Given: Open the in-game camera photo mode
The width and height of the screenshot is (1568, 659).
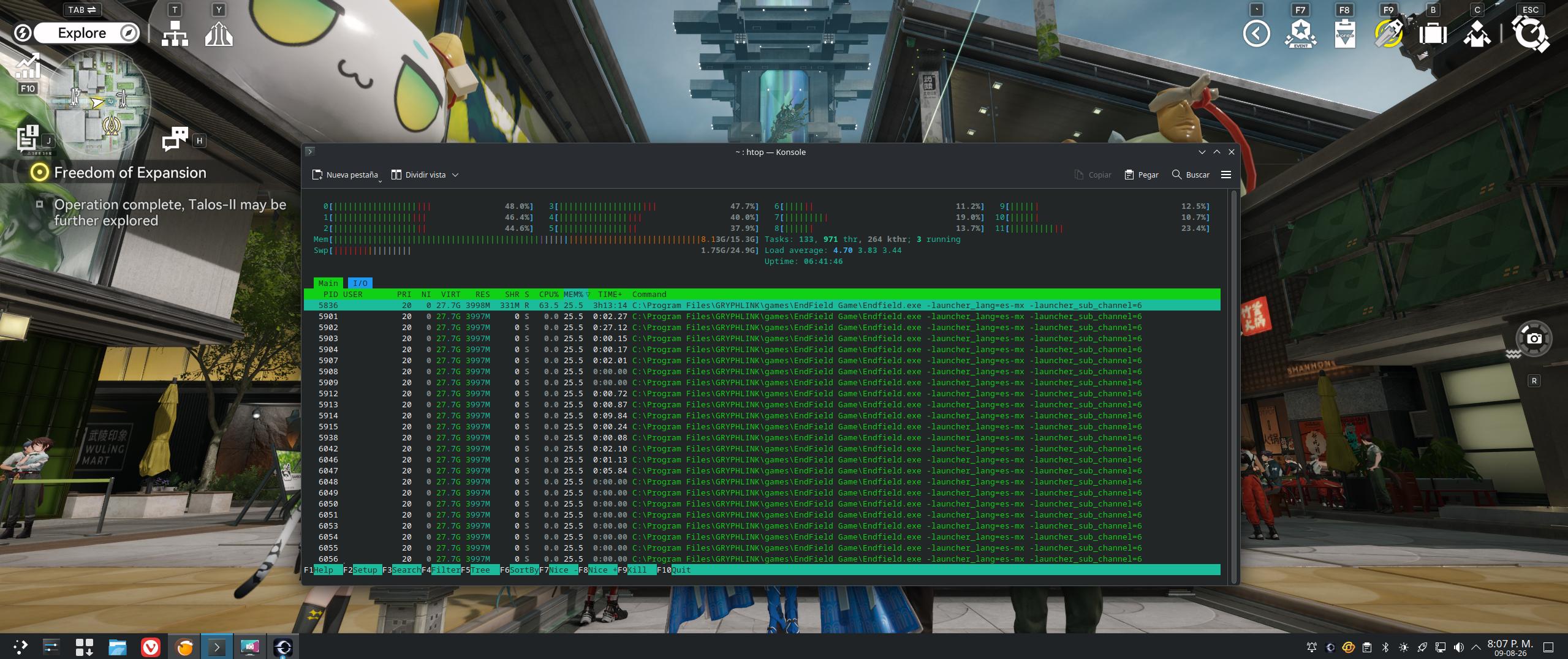Looking at the screenshot, I should click(1534, 338).
